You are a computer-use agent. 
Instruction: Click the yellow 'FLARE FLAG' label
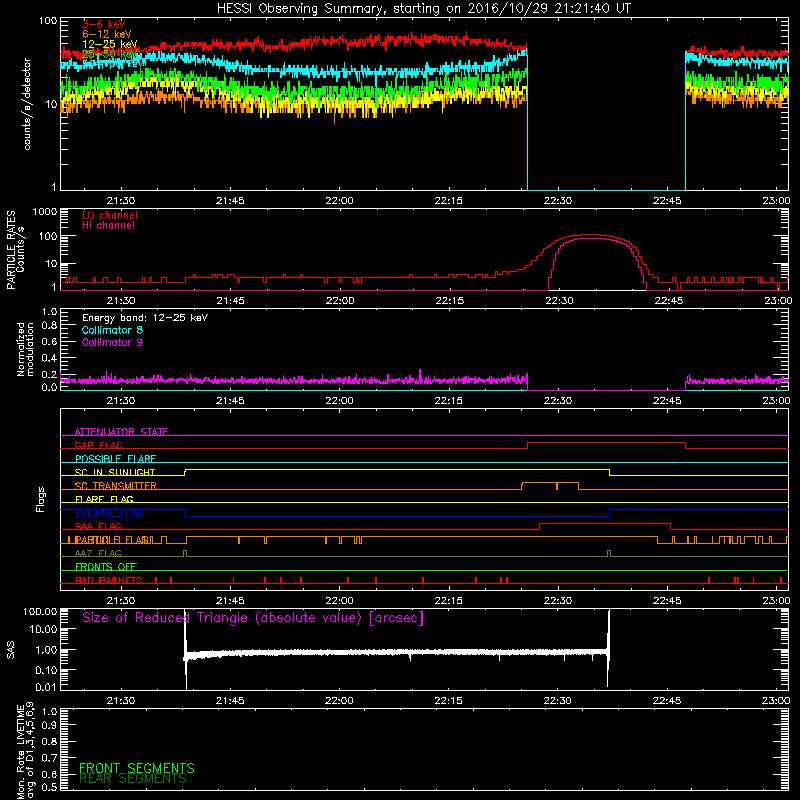click(104, 499)
